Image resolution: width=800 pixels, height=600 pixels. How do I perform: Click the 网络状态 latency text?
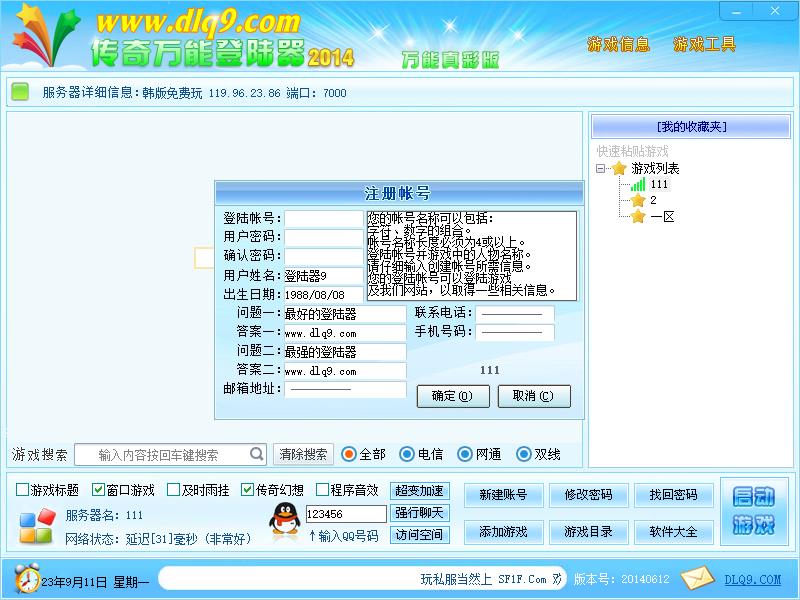click(158, 539)
